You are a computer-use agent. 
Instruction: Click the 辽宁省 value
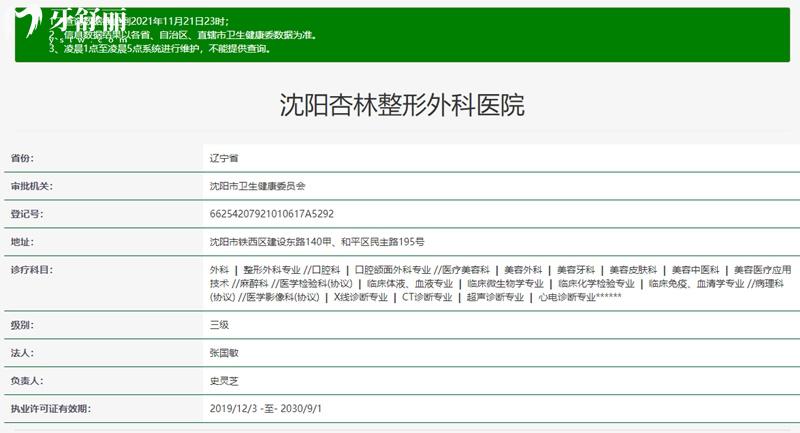pyautogui.click(x=224, y=158)
